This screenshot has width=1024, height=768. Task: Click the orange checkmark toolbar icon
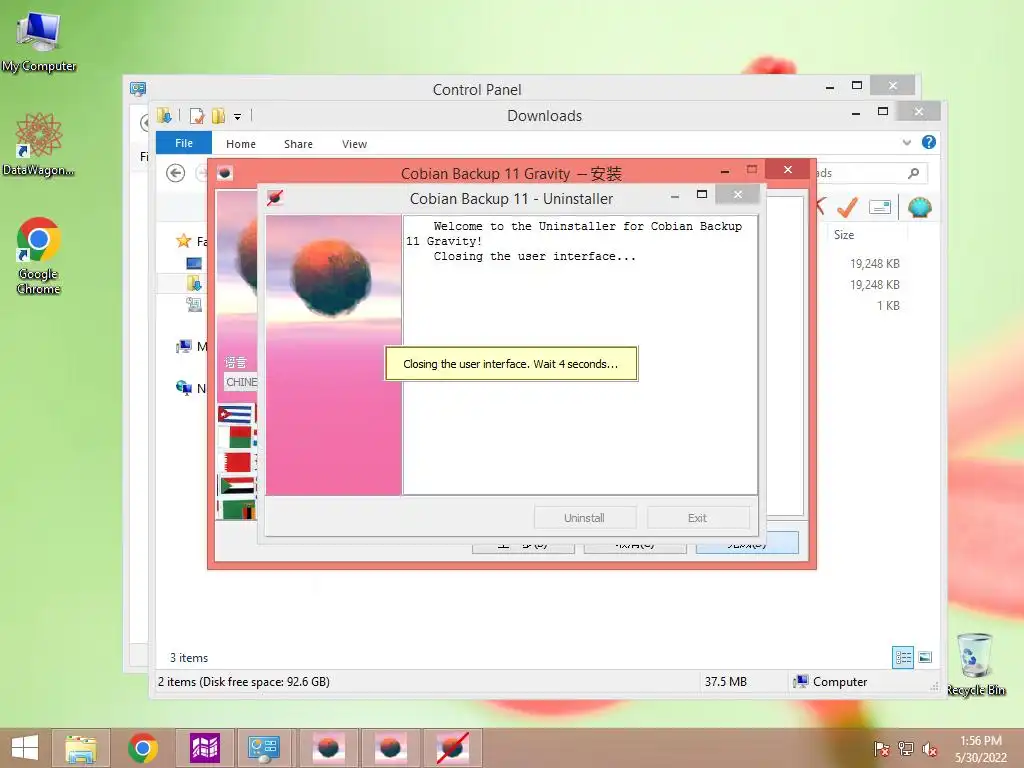847,207
